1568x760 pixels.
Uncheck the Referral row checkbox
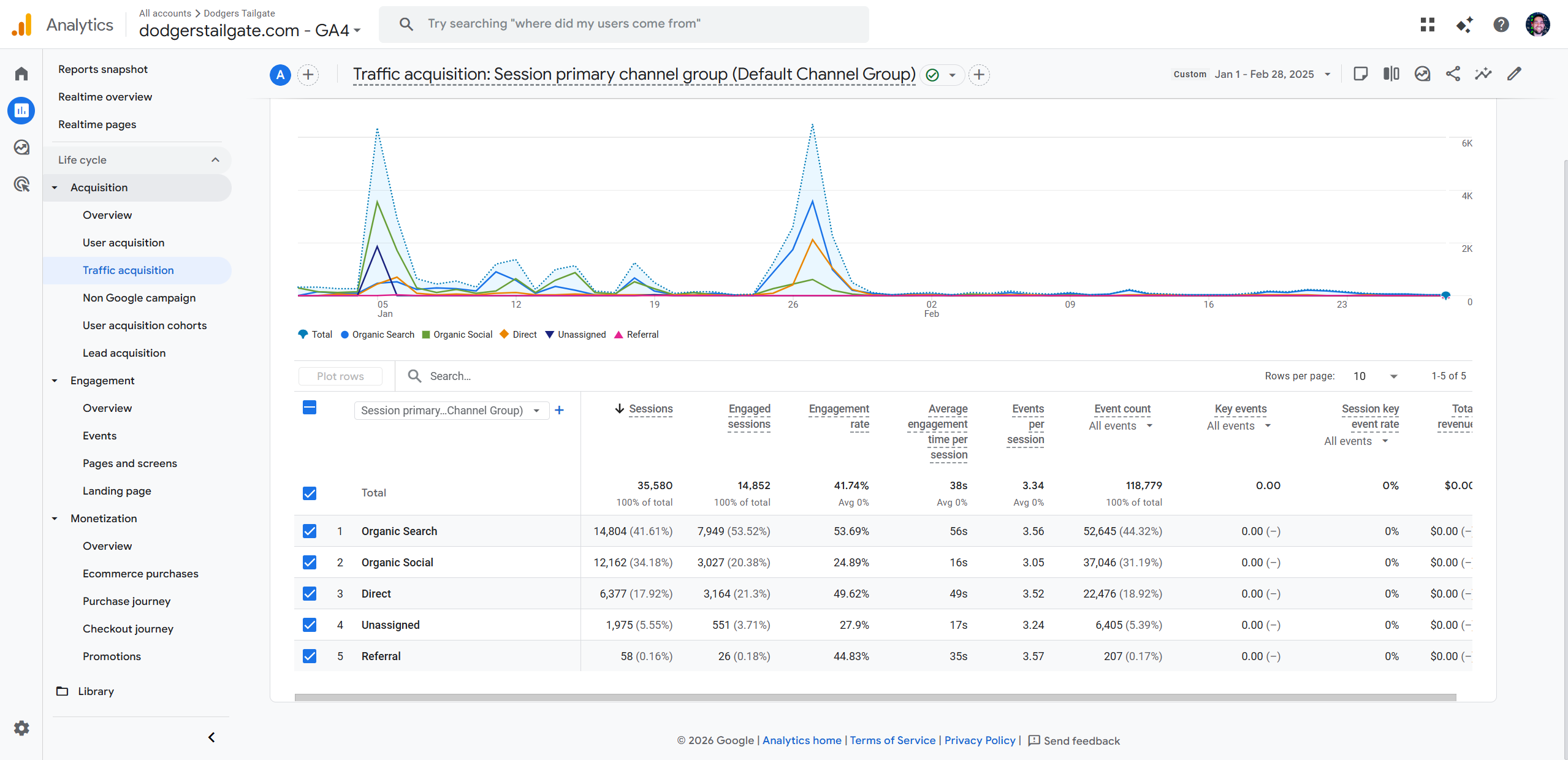tap(310, 656)
